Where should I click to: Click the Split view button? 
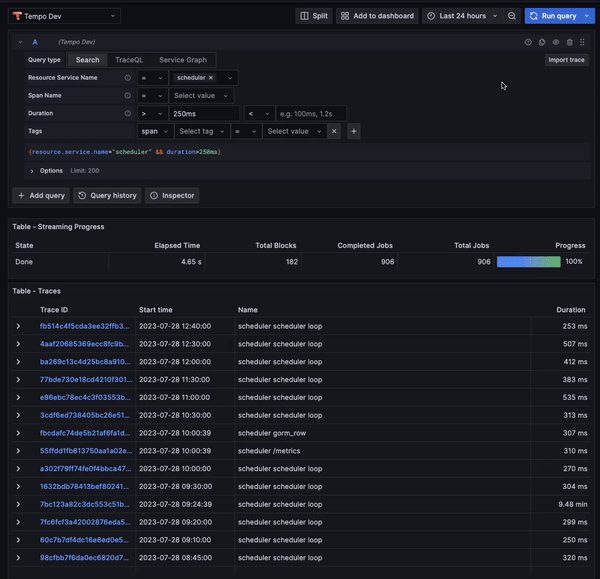pos(314,16)
